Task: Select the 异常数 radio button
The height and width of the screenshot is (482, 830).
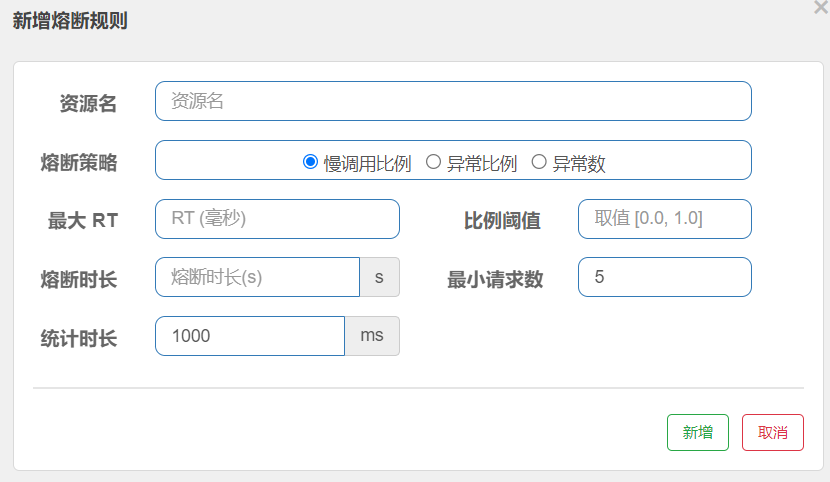Action: (x=539, y=162)
